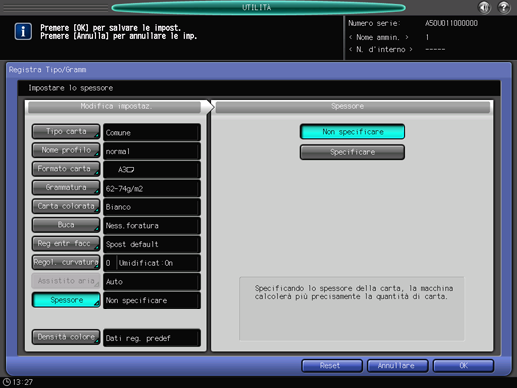Open the Densità colore setting
Viewport: 517px width, 388px height.
coord(66,337)
